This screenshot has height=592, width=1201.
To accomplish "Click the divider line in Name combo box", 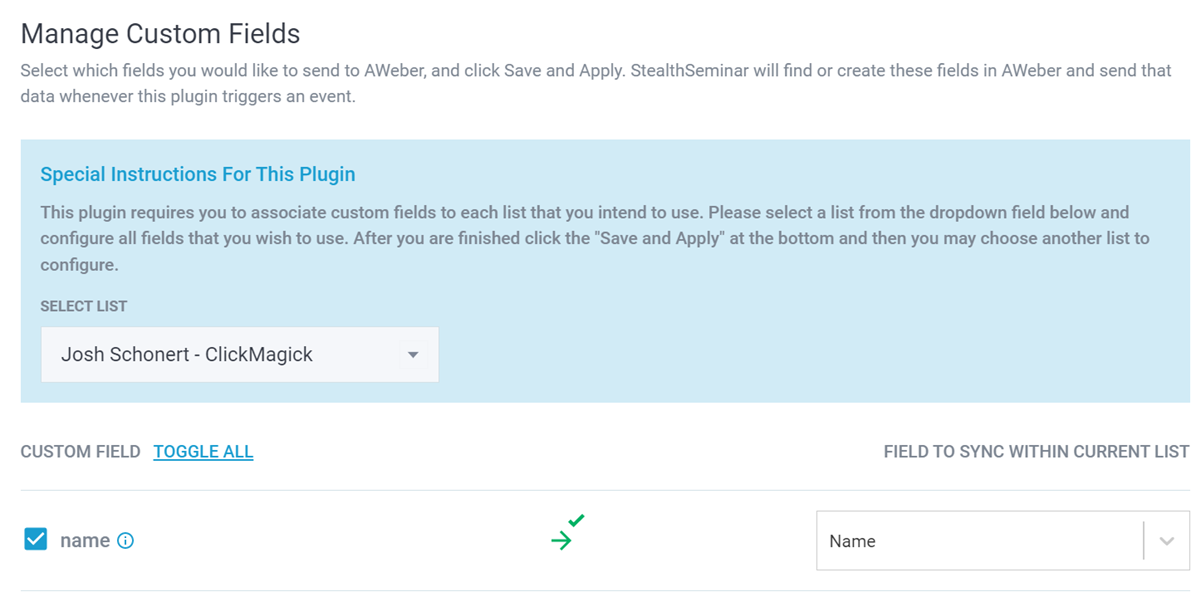I will pos(1143,541).
